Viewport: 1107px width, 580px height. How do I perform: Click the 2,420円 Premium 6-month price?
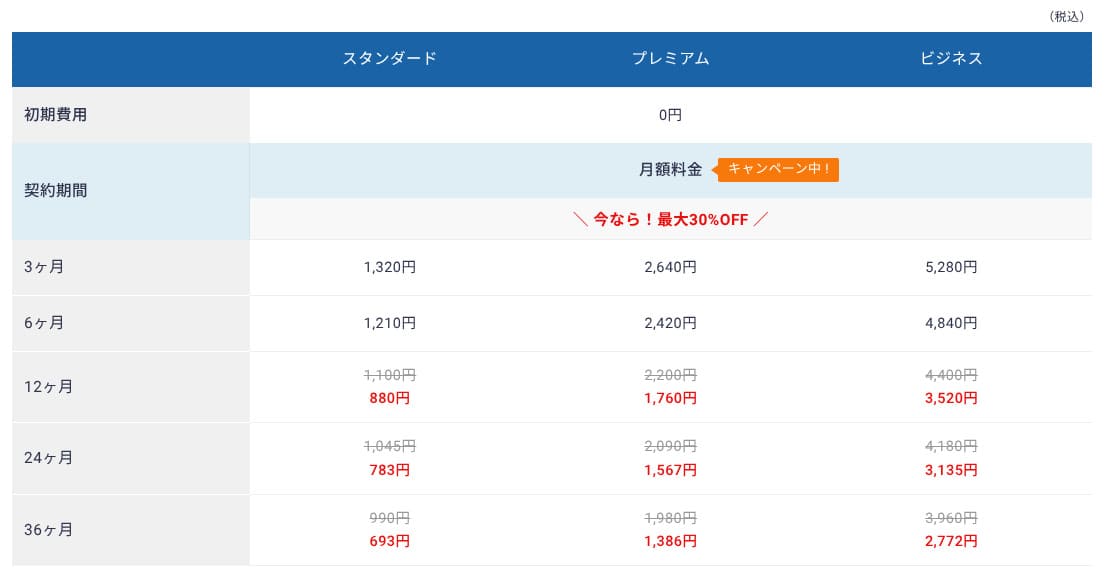tap(670, 323)
